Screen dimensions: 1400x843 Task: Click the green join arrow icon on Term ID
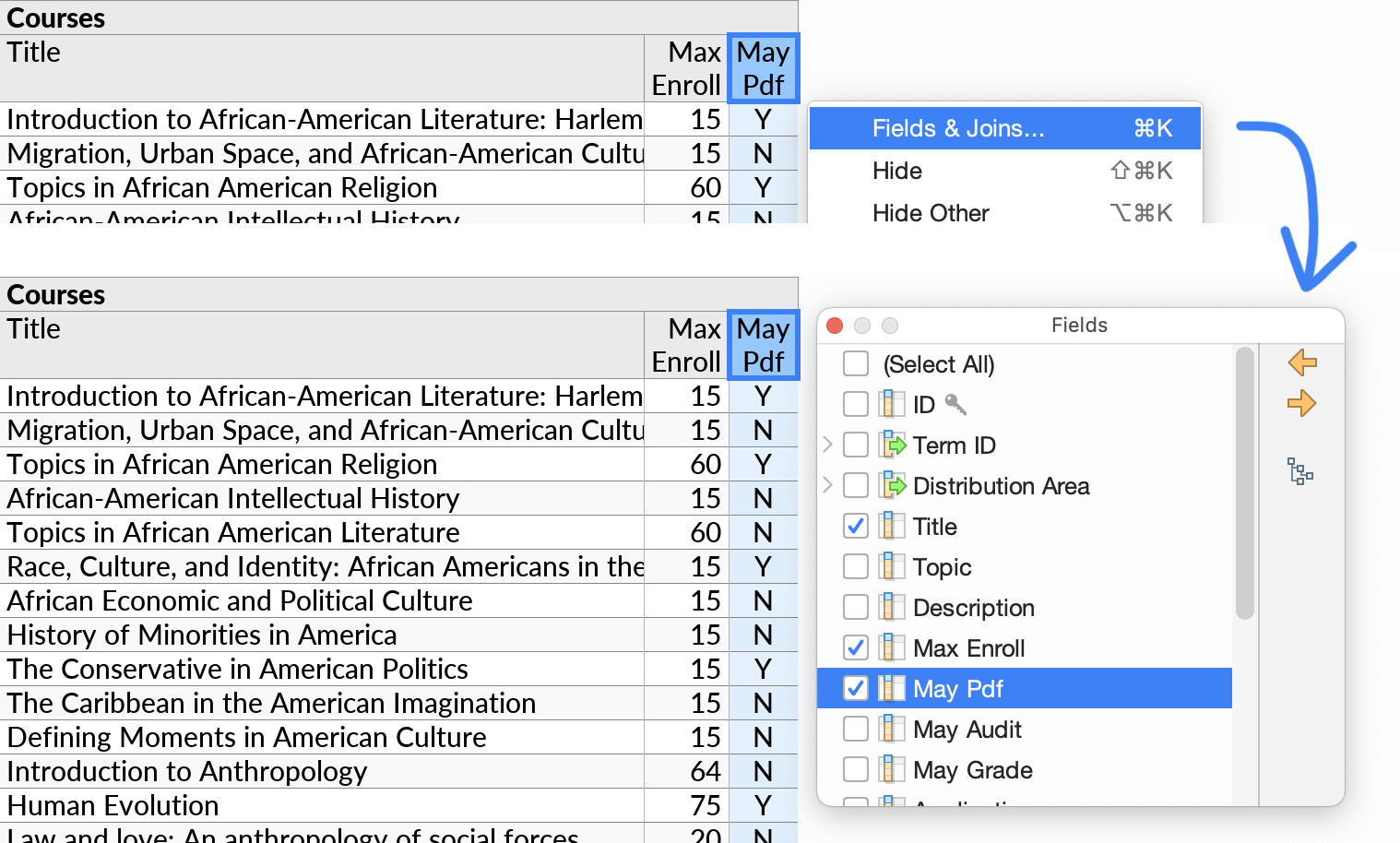point(891,445)
